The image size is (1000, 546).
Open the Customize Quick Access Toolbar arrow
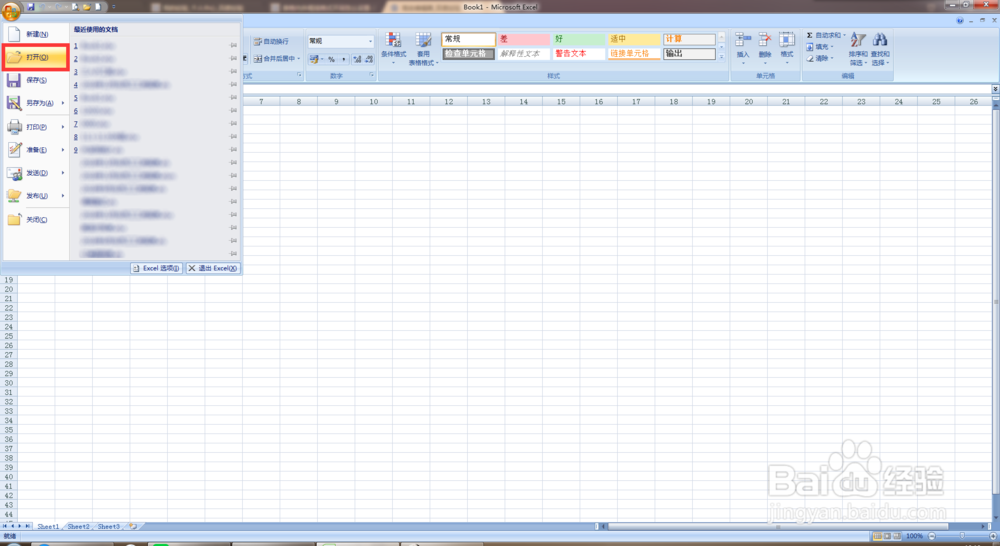click(x=114, y=7)
